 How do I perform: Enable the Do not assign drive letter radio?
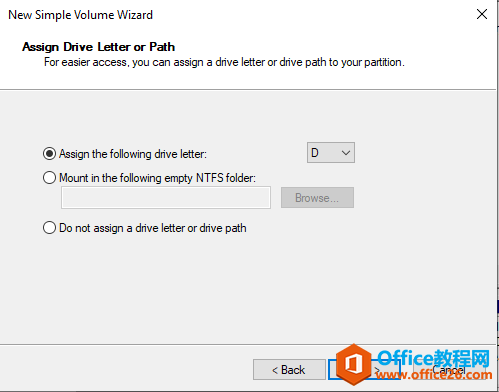click(49, 228)
